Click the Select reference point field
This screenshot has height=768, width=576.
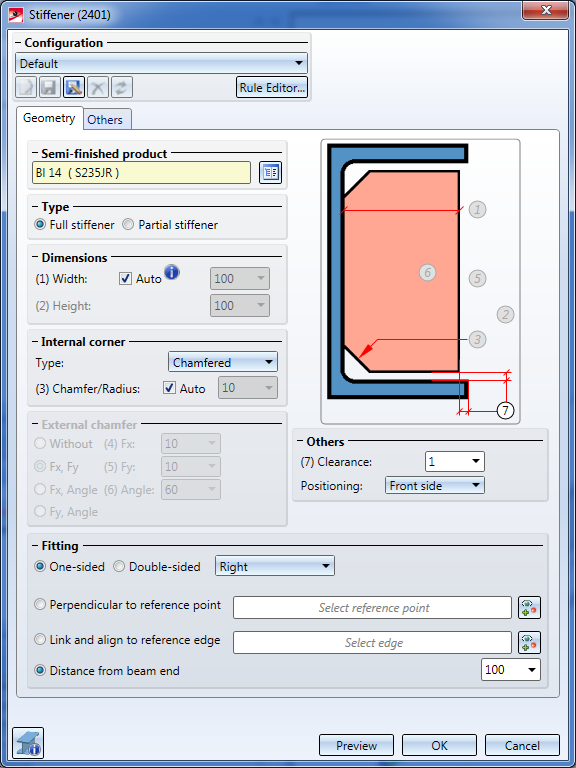point(373,607)
